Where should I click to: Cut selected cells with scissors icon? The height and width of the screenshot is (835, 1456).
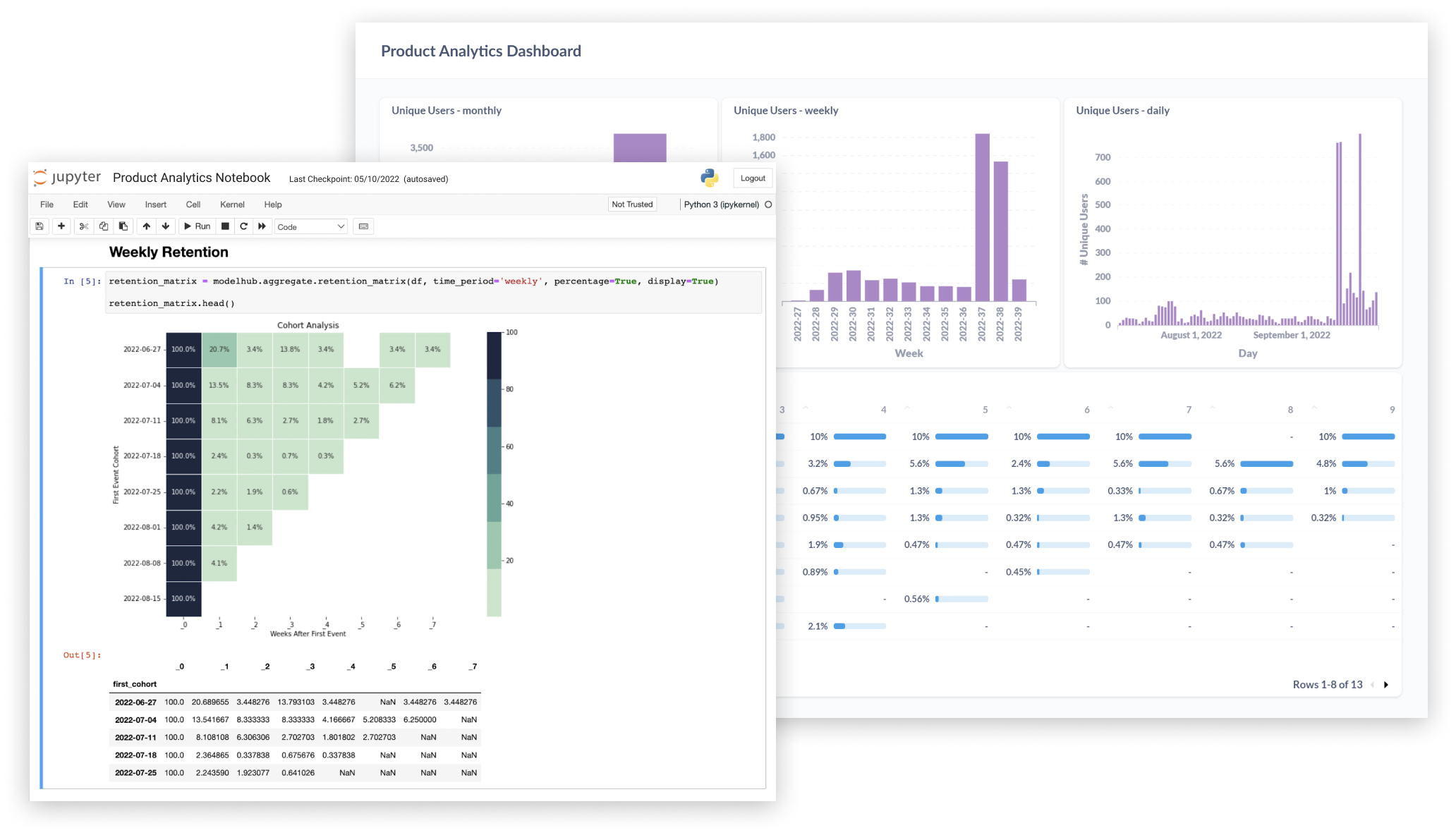[84, 226]
